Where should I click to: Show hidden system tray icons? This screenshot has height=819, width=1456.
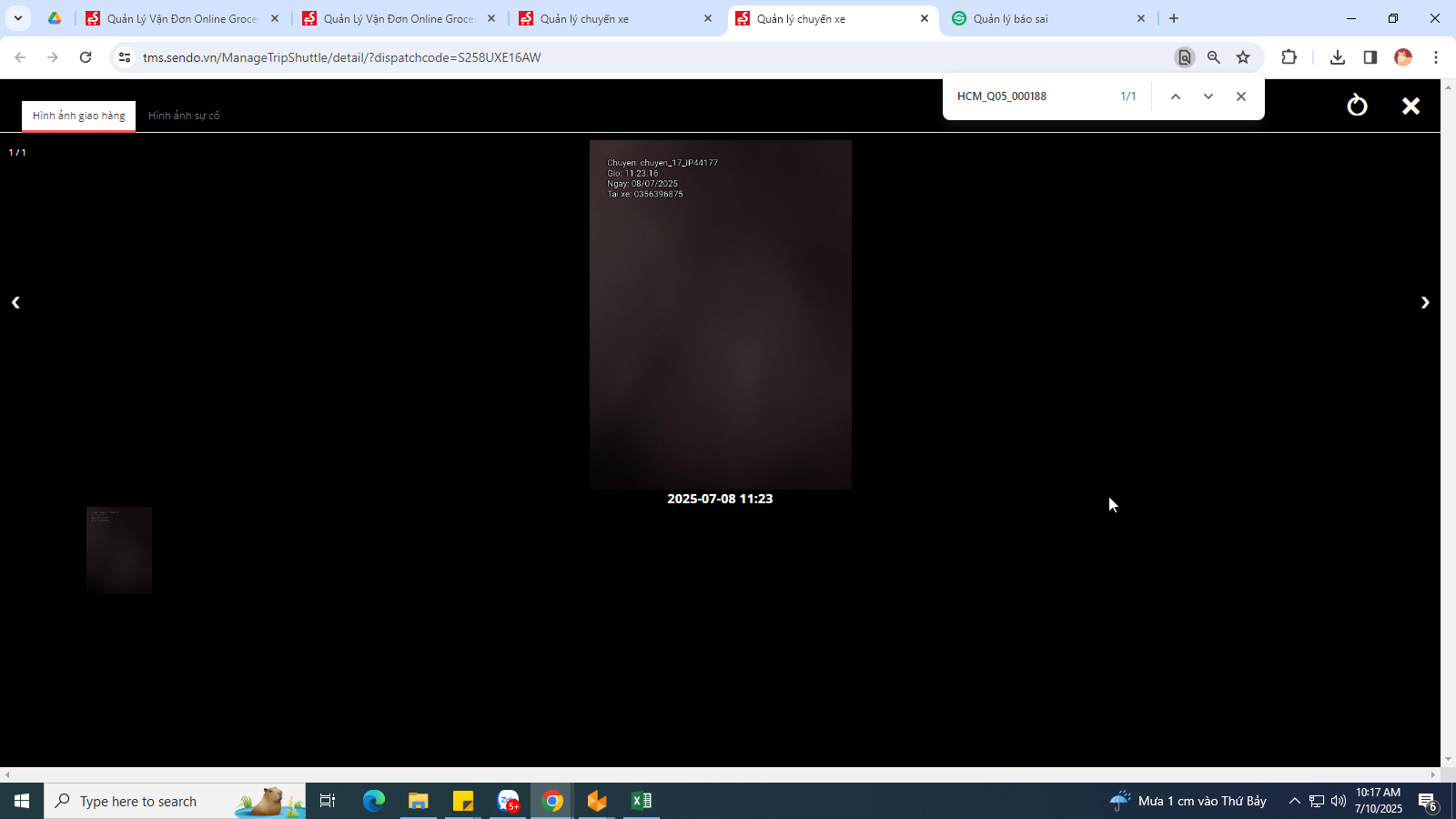pyautogui.click(x=1295, y=801)
